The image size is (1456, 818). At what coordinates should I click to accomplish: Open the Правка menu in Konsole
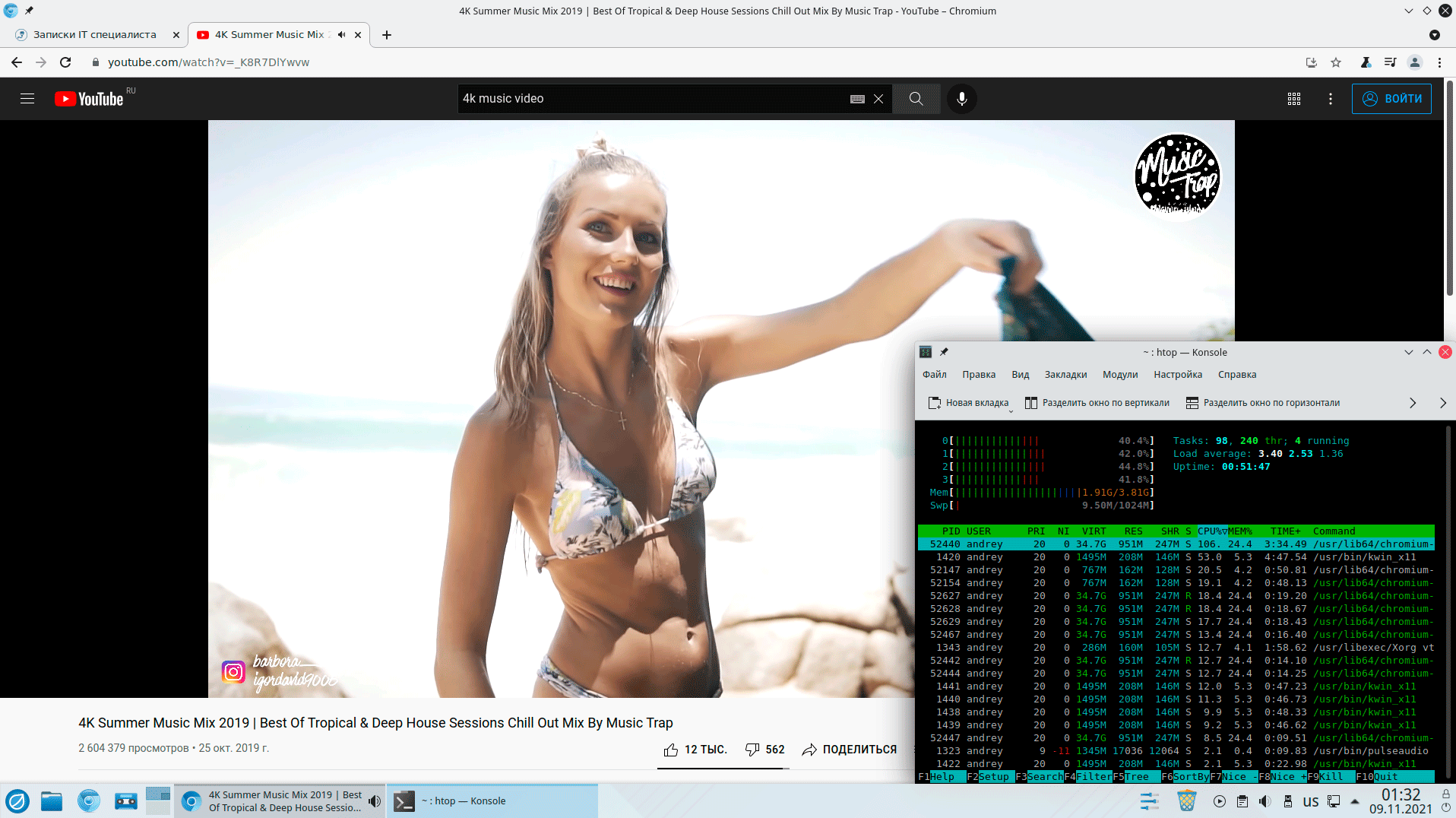pyautogui.click(x=979, y=375)
